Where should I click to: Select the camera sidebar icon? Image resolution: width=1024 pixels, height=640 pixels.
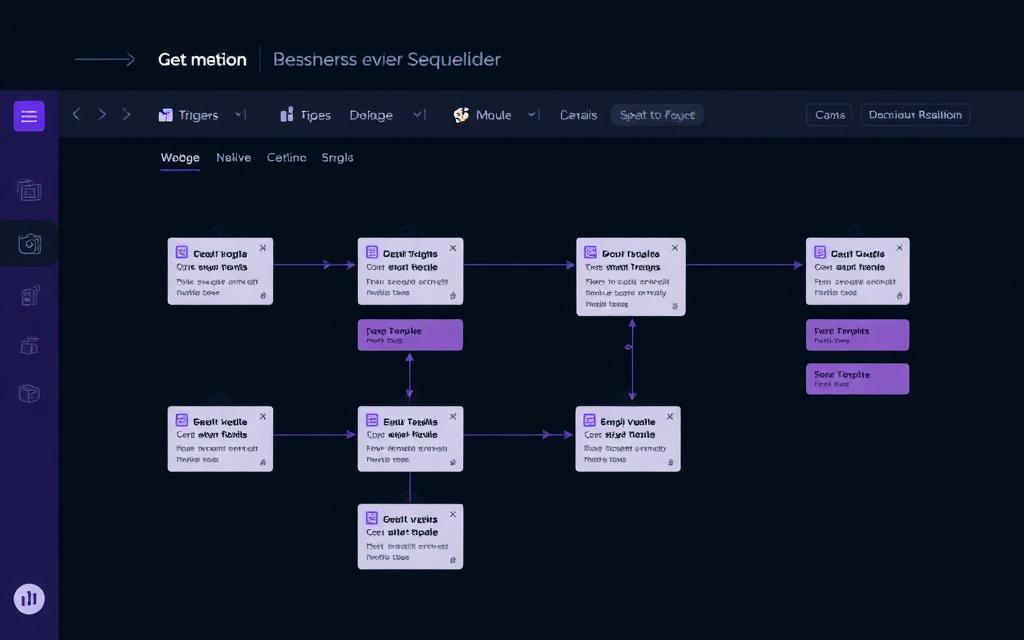coord(29,244)
